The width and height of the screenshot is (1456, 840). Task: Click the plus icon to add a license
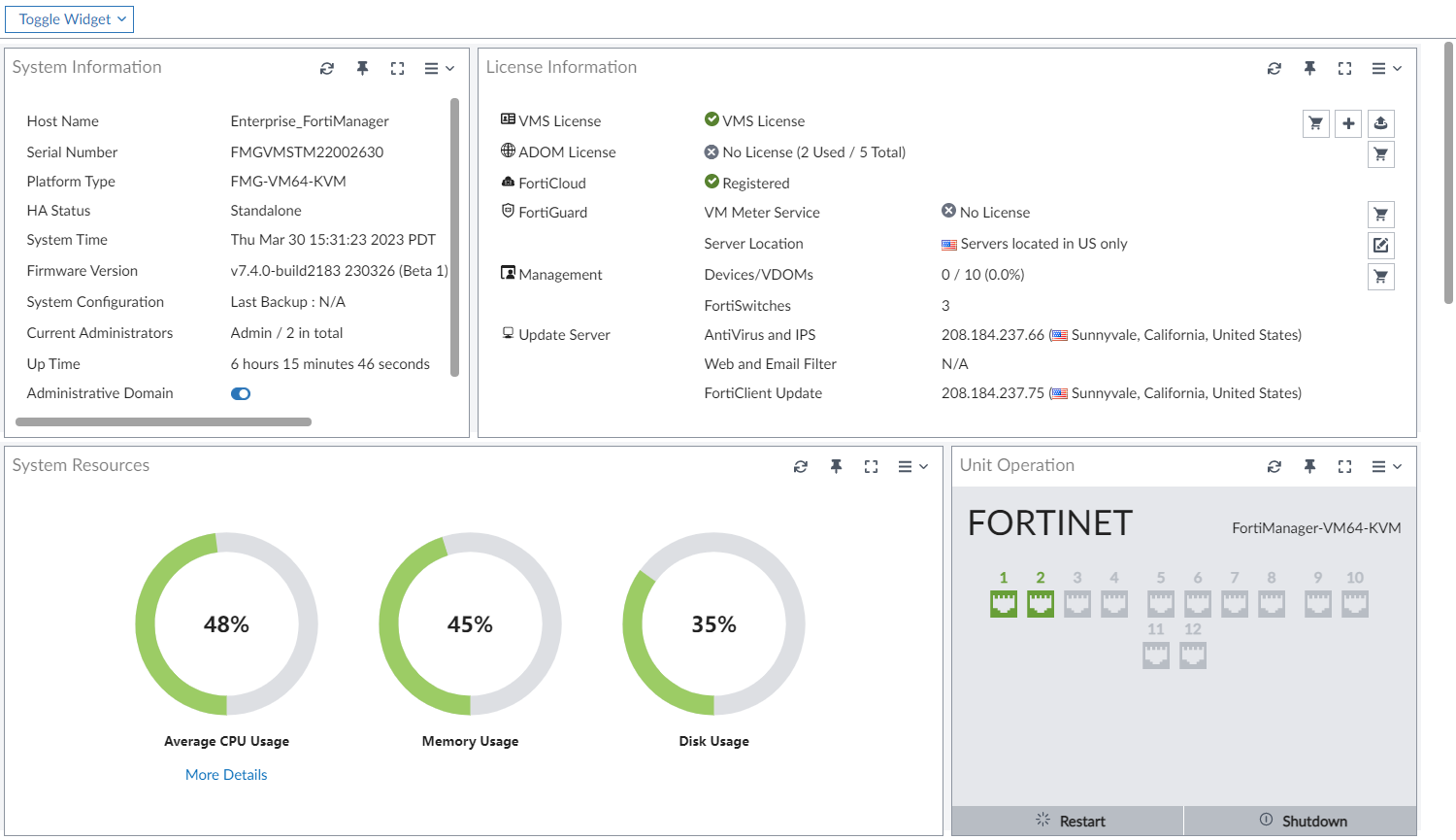[1348, 123]
